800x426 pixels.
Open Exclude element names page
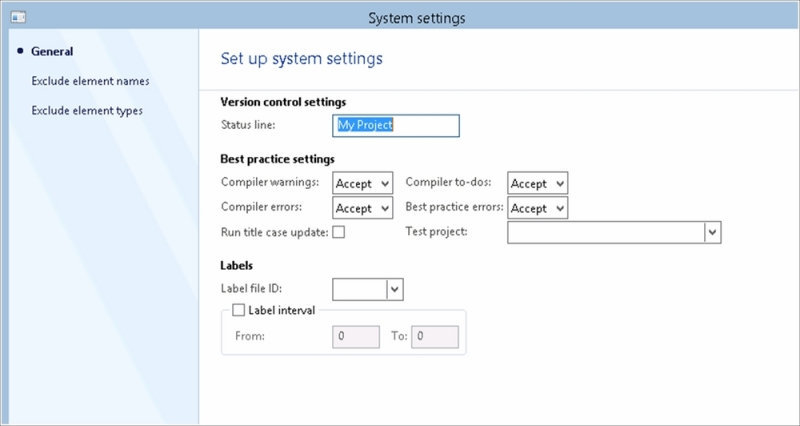pyautogui.click(x=90, y=81)
